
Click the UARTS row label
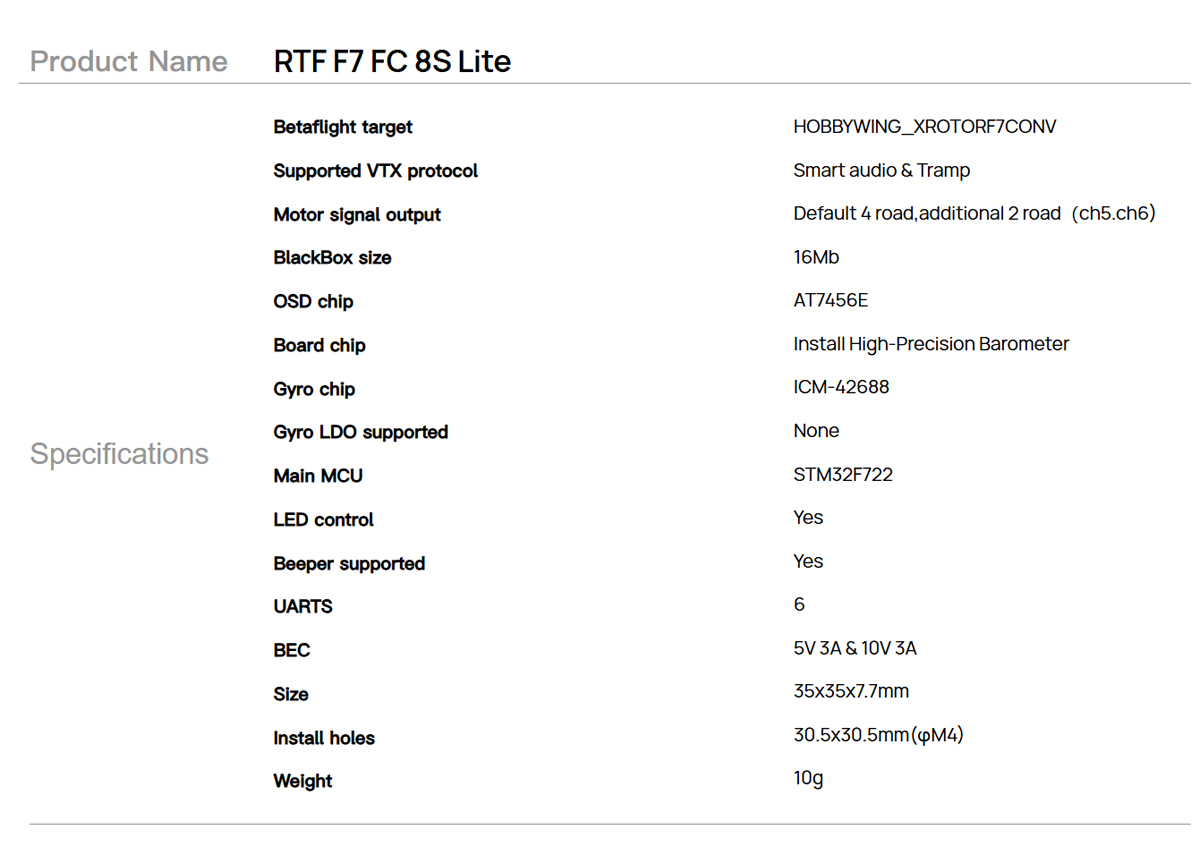click(x=302, y=606)
